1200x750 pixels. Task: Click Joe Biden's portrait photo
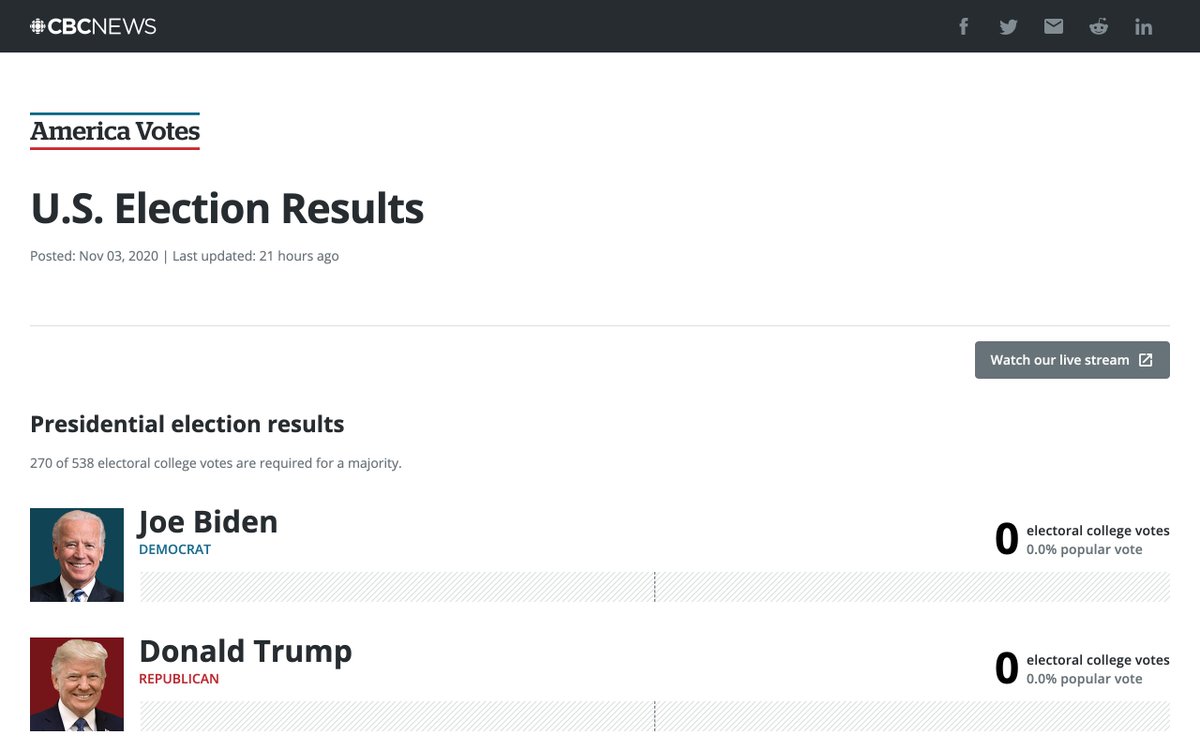77,555
